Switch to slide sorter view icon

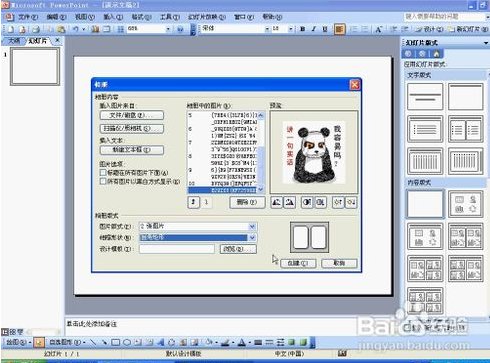[12, 332]
